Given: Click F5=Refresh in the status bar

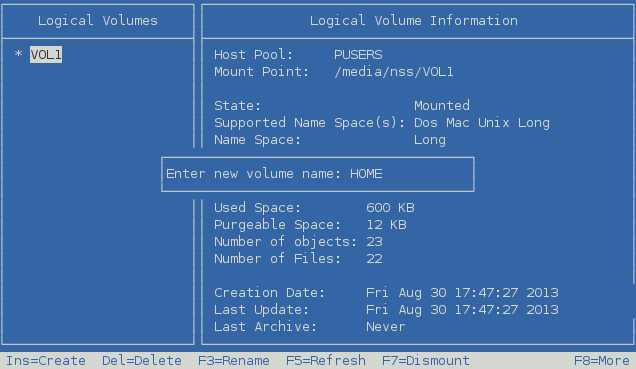Looking at the screenshot, I should point(326,360).
